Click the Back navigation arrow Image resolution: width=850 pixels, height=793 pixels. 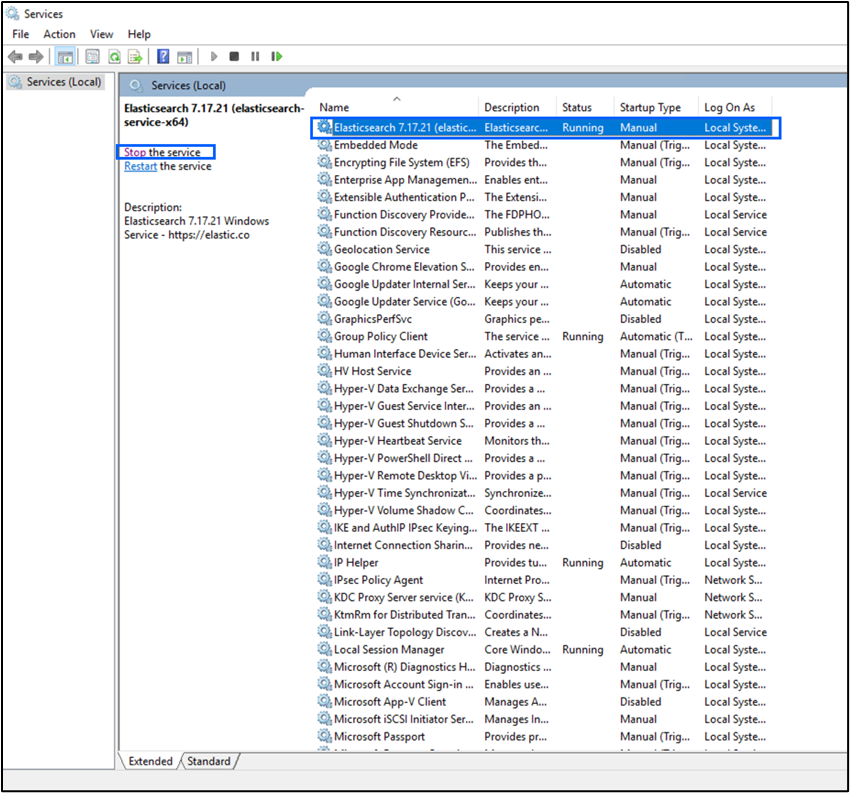tap(15, 56)
